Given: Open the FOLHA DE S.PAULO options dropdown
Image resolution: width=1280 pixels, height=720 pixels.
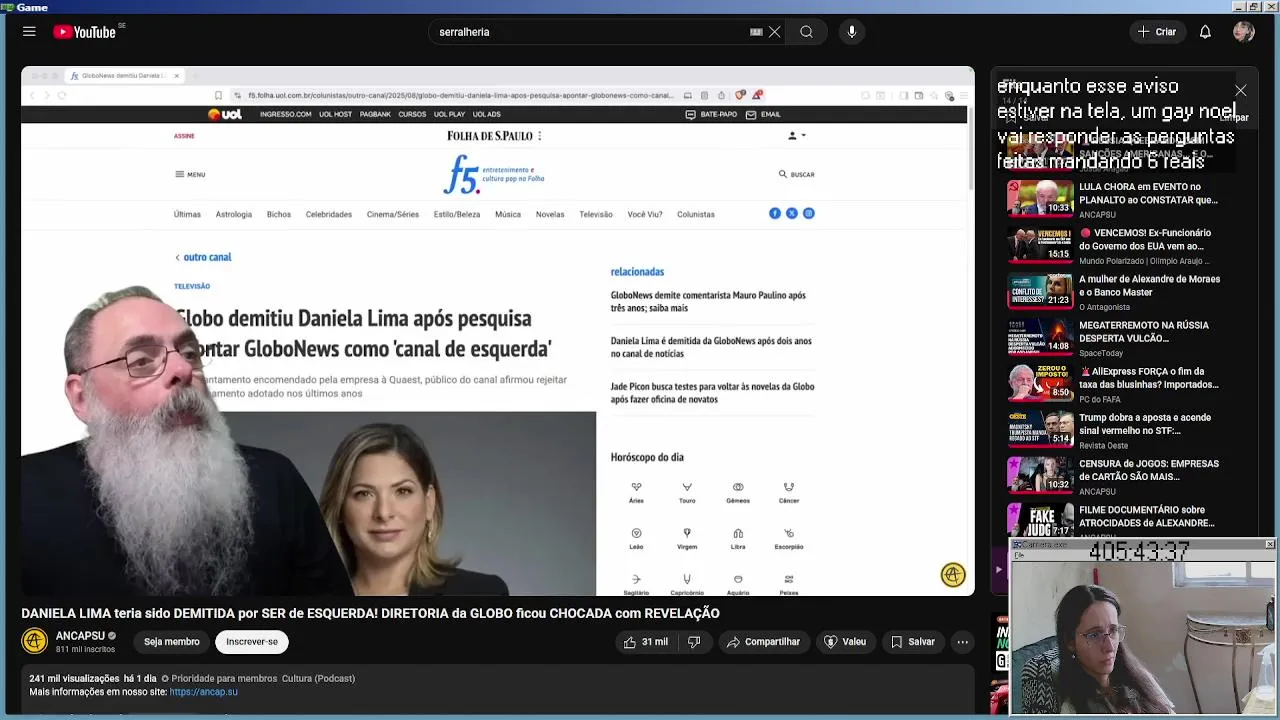Looking at the screenshot, I should pyautogui.click(x=540, y=135).
